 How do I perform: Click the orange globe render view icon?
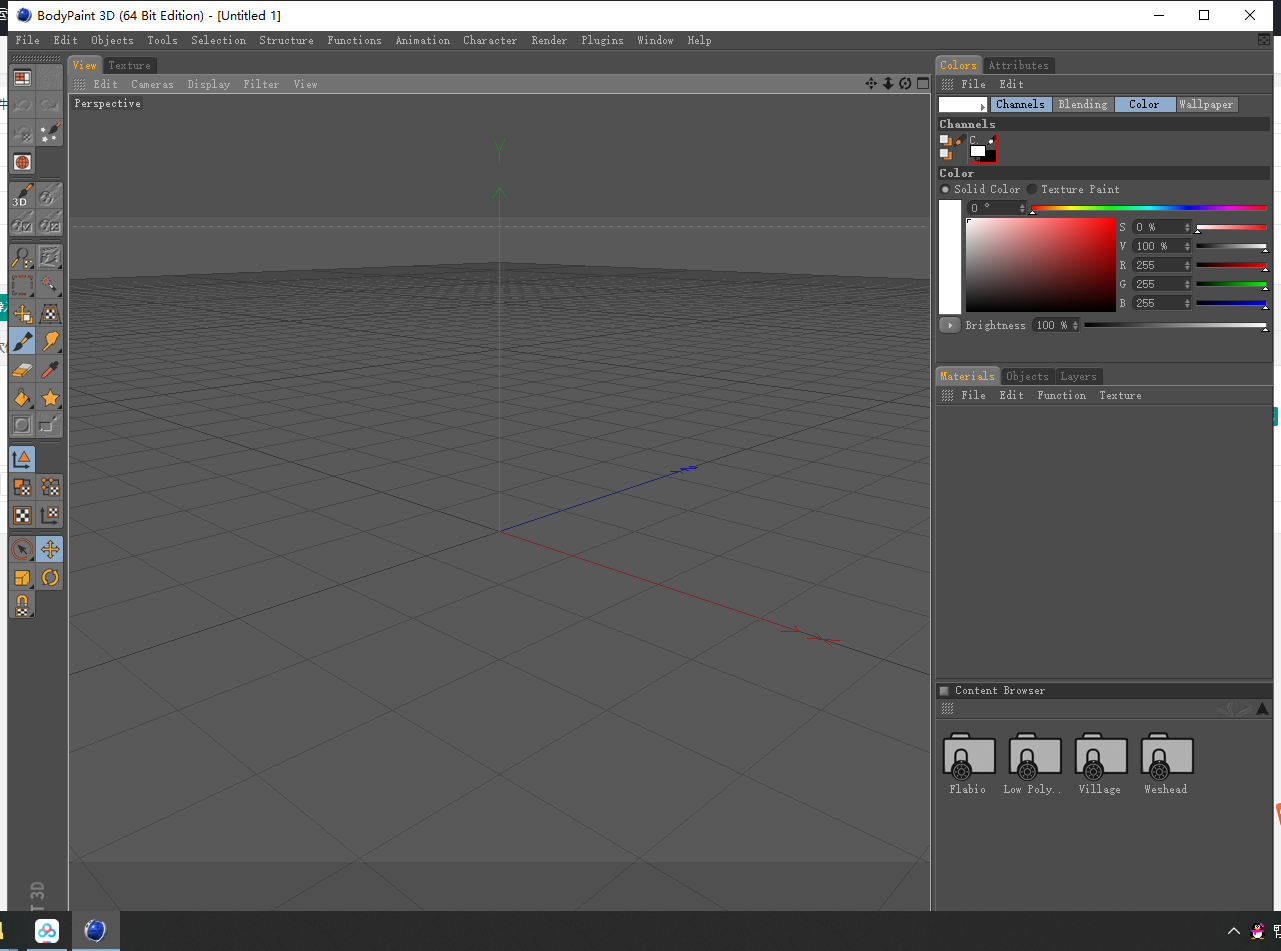click(x=22, y=161)
